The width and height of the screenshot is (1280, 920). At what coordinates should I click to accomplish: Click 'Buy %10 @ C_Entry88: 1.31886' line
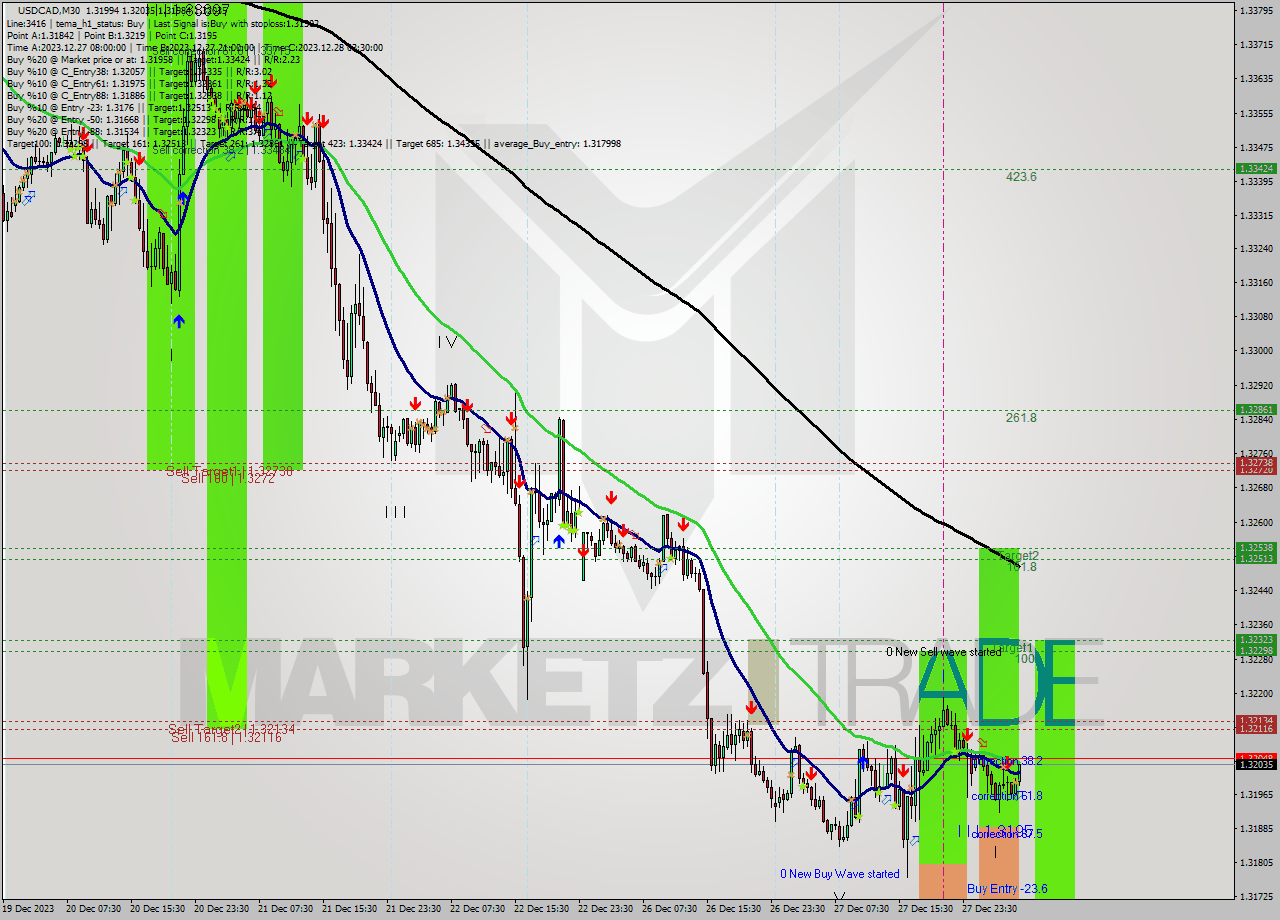tap(75, 95)
